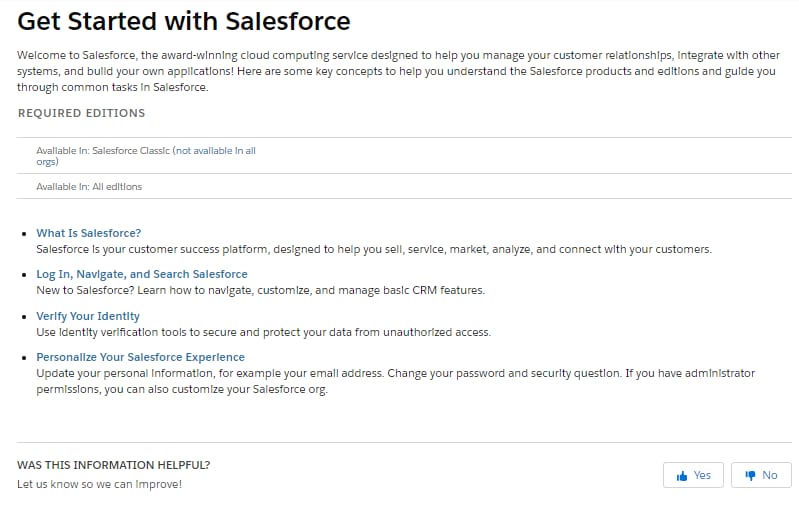The height and width of the screenshot is (505, 799).
Task: Open the "Verify Your Identity" link
Action: click(88, 316)
